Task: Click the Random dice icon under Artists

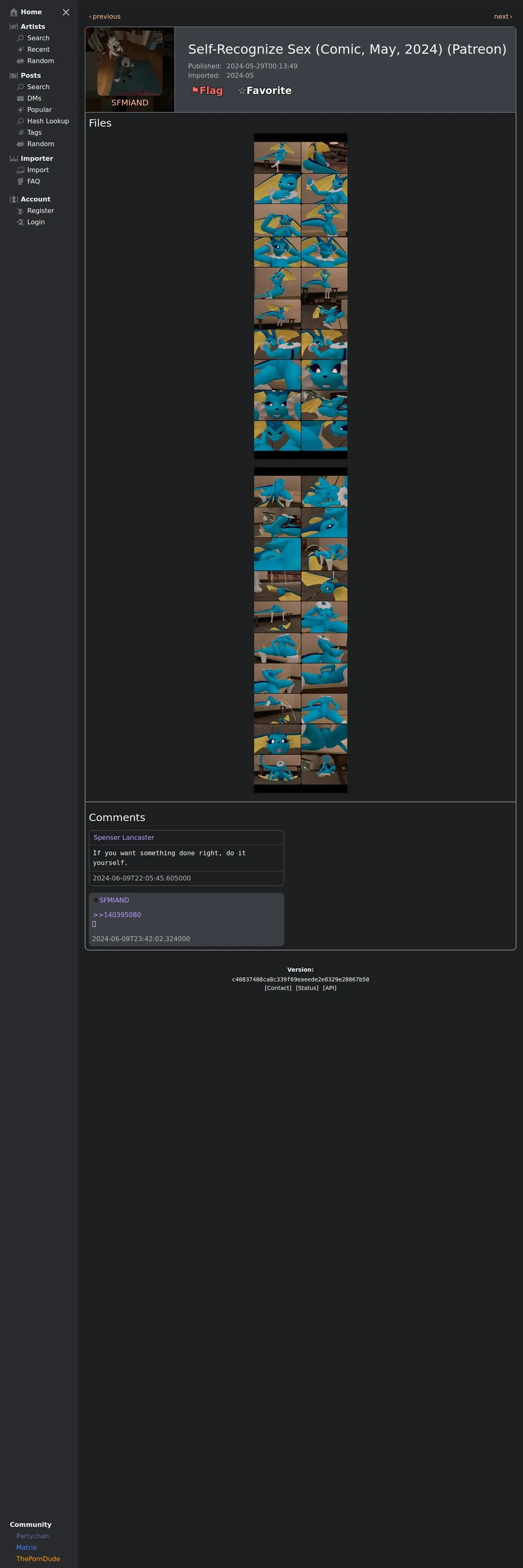Action: pyautogui.click(x=21, y=61)
